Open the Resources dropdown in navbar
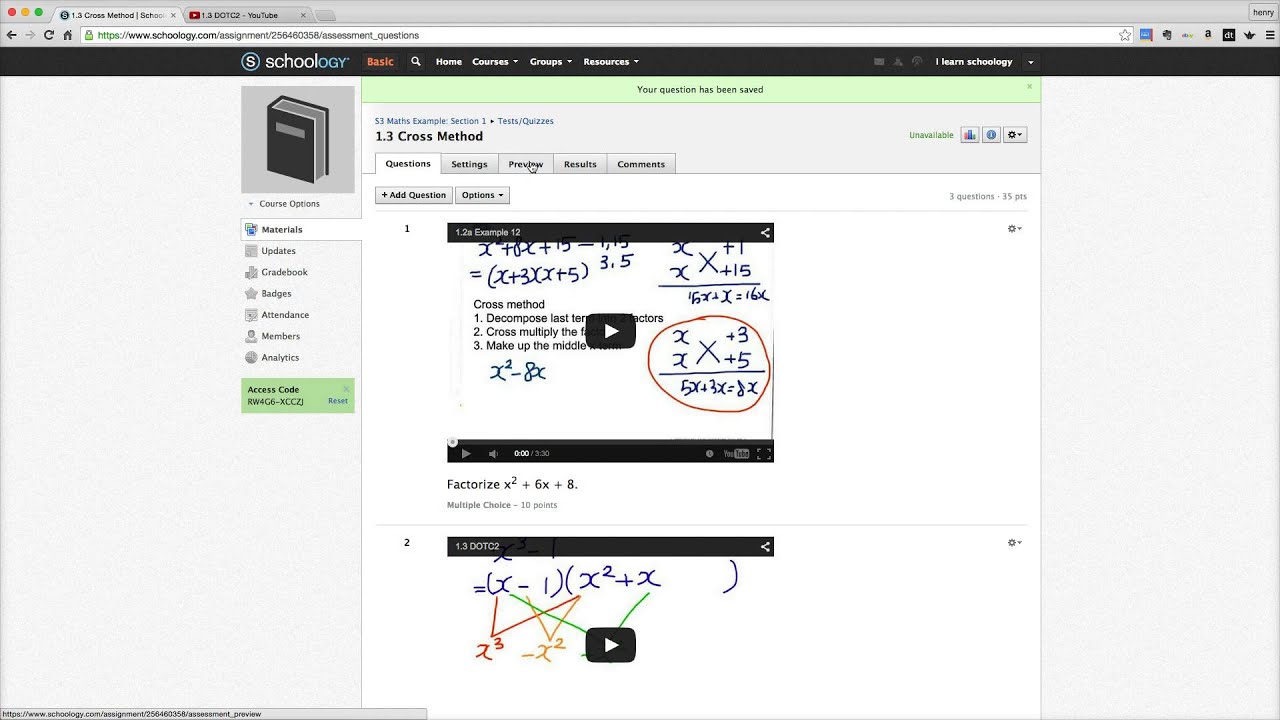The height and width of the screenshot is (720, 1280). click(611, 62)
